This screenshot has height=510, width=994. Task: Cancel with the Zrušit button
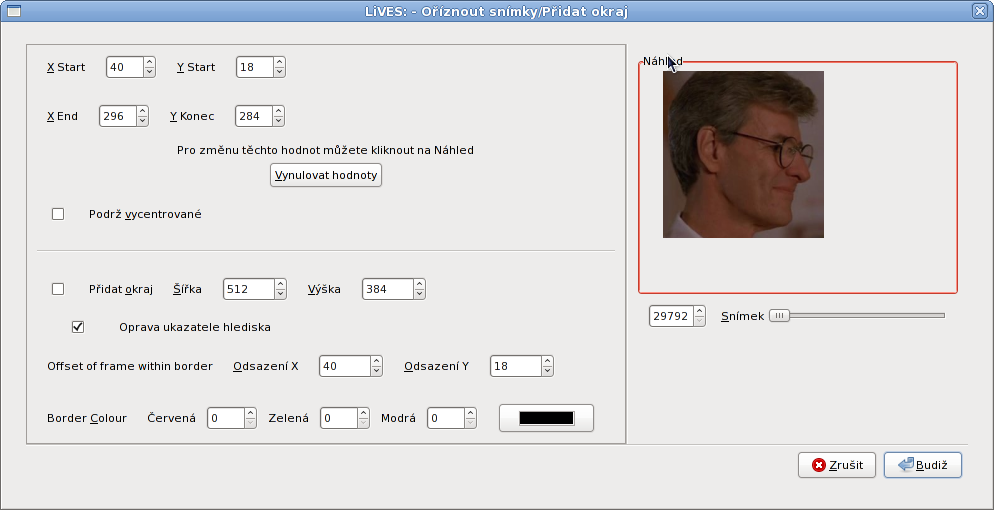(x=837, y=465)
